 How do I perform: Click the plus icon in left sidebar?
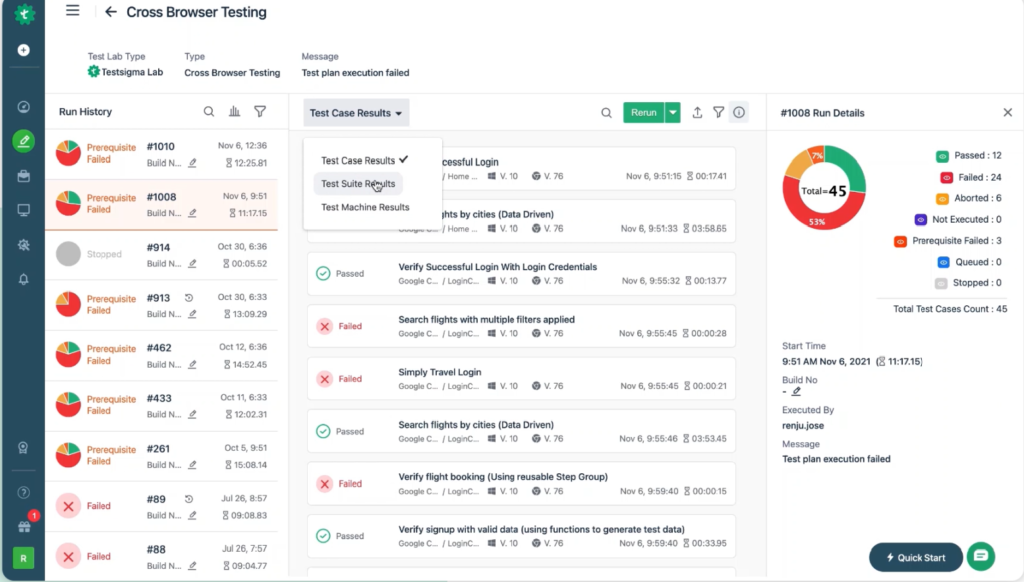[x=24, y=50]
